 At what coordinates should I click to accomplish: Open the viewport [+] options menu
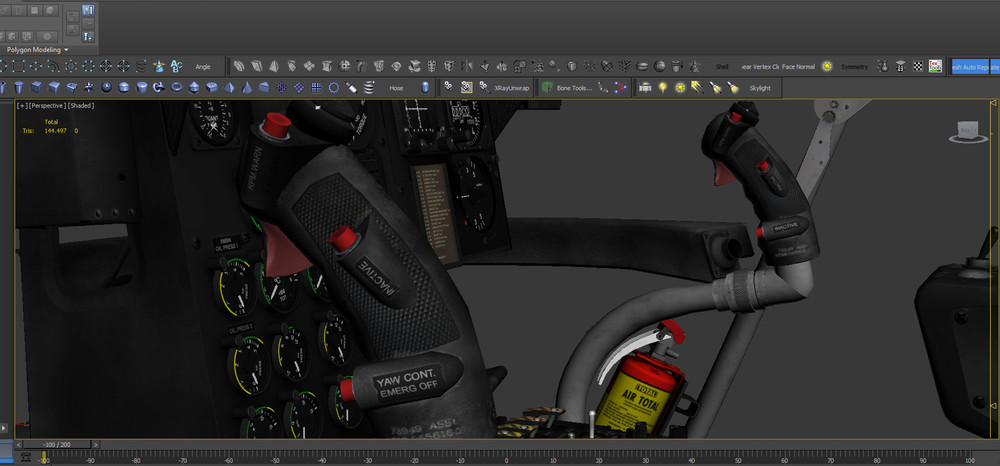[x=21, y=105]
